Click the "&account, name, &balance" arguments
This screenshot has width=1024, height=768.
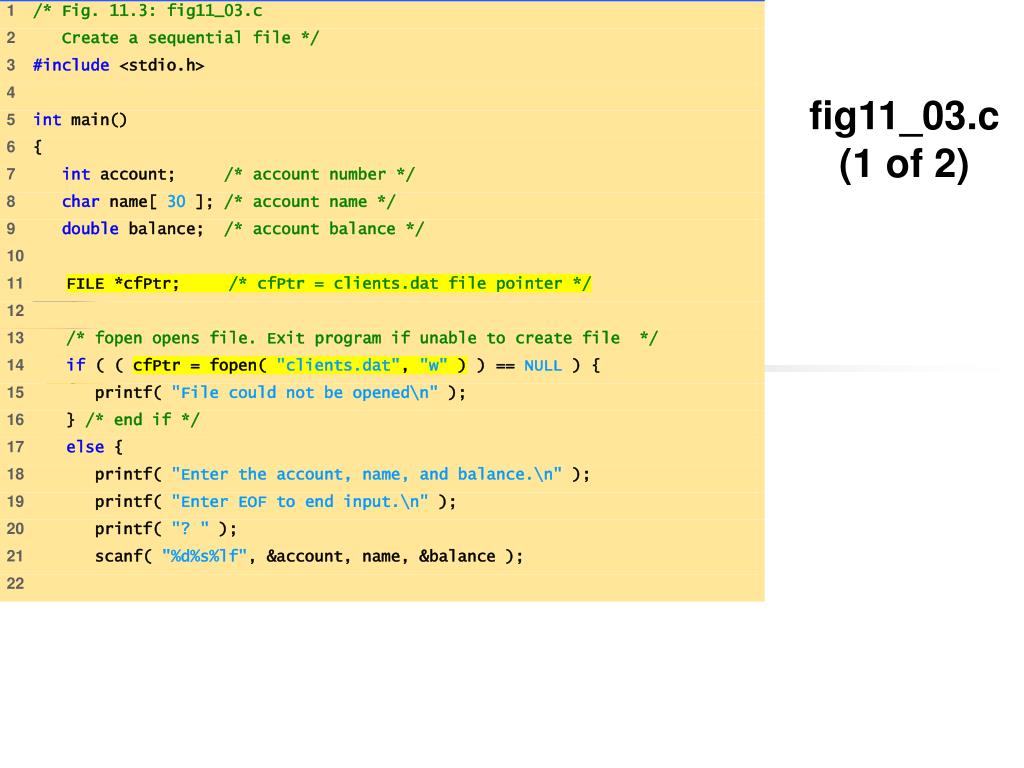(x=381, y=556)
